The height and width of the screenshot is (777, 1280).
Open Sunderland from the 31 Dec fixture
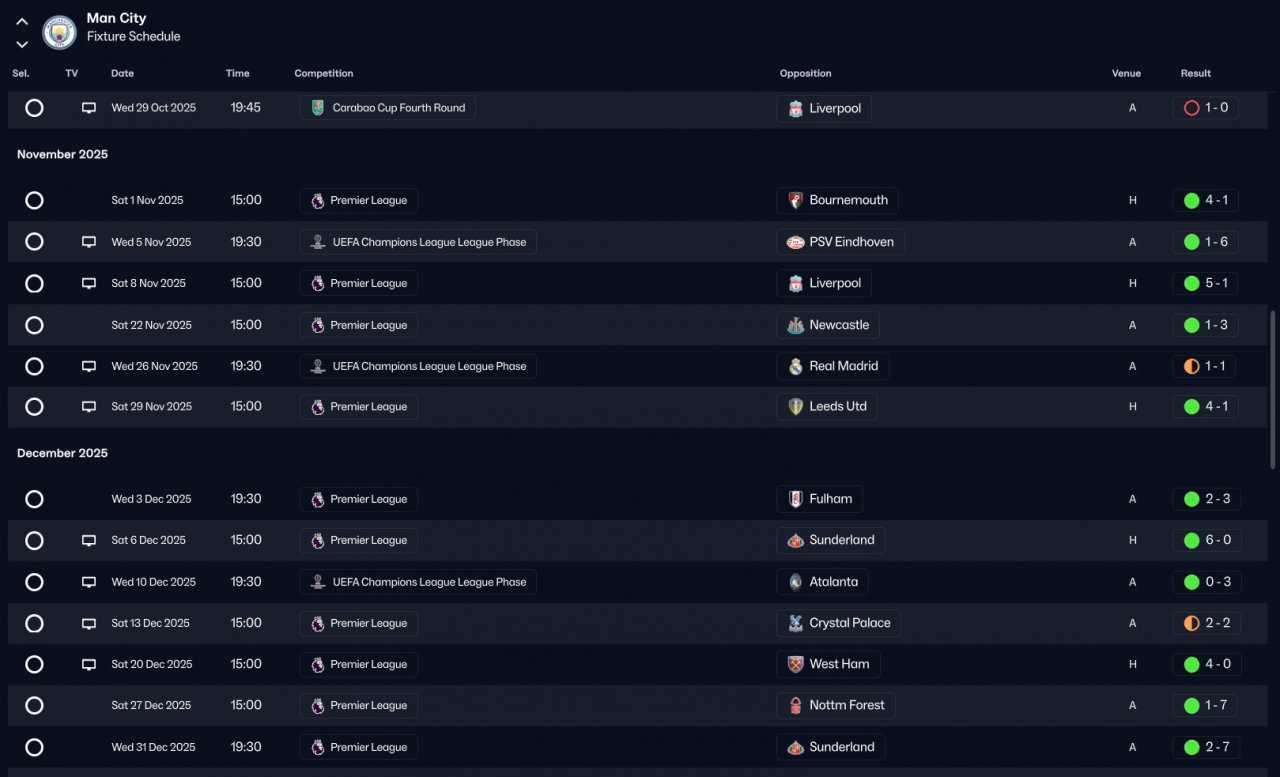coord(831,747)
